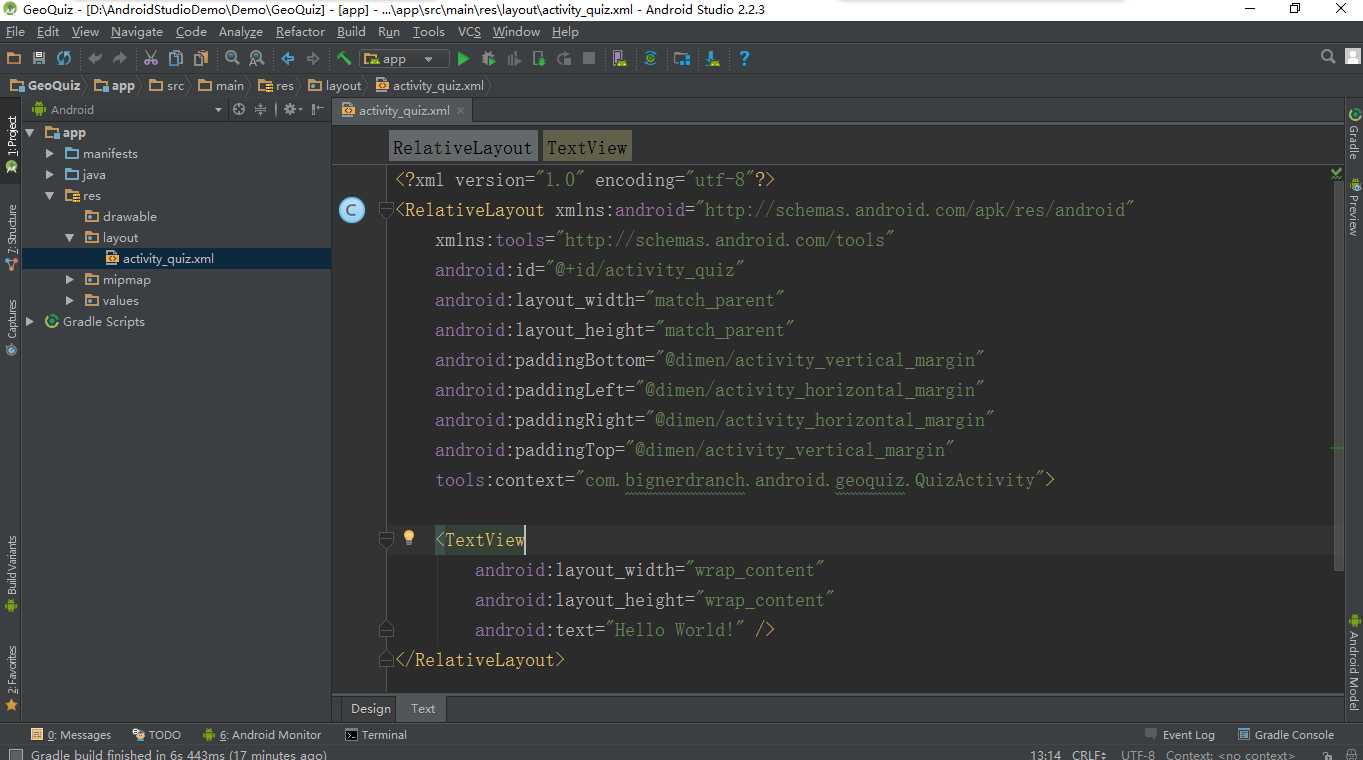Navigate Back with the blue left arrow
The image size is (1363, 760).
tap(288, 59)
